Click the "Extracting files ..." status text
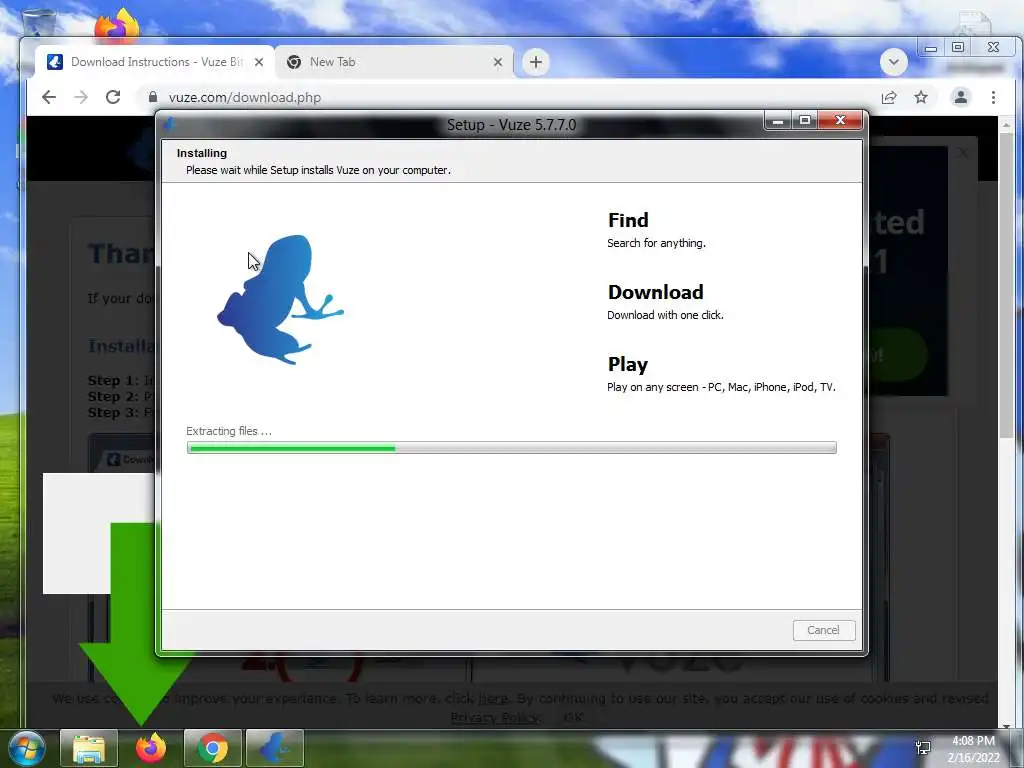Viewport: 1024px width, 768px height. coord(229,431)
